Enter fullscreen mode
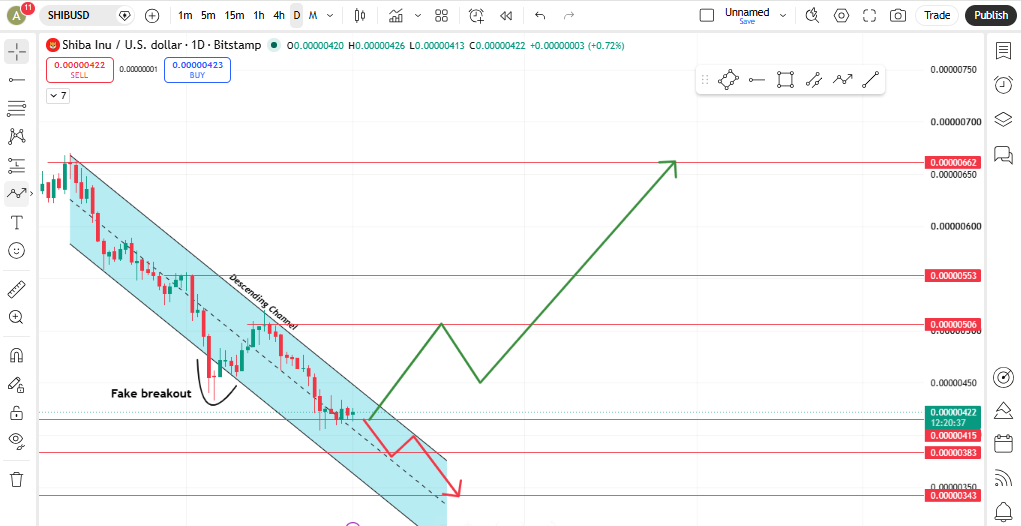 [x=869, y=16]
